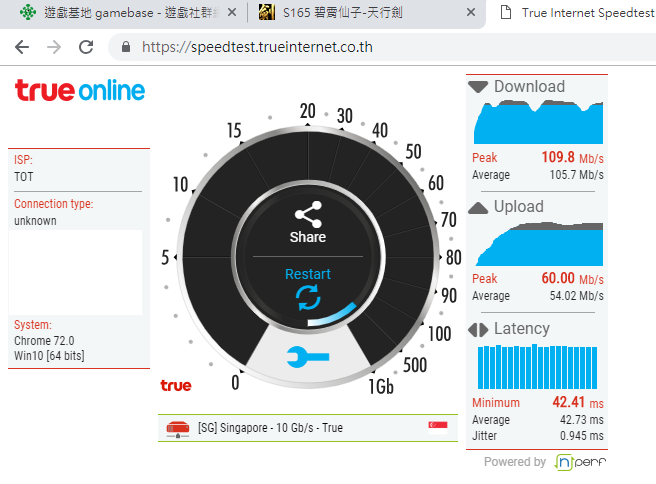The height and width of the screenshot is (484, 656).
Task: Click the S165 tab favicon
Action: 266,13
